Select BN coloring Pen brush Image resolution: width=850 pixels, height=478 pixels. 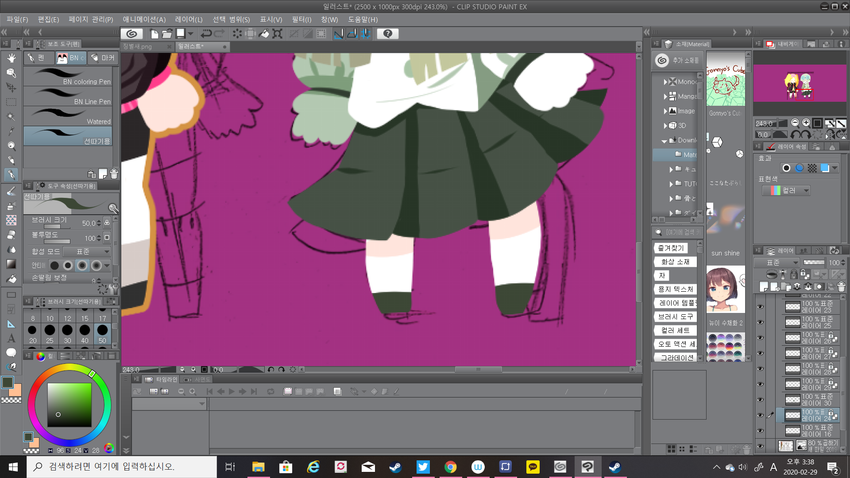click(68, 76)
